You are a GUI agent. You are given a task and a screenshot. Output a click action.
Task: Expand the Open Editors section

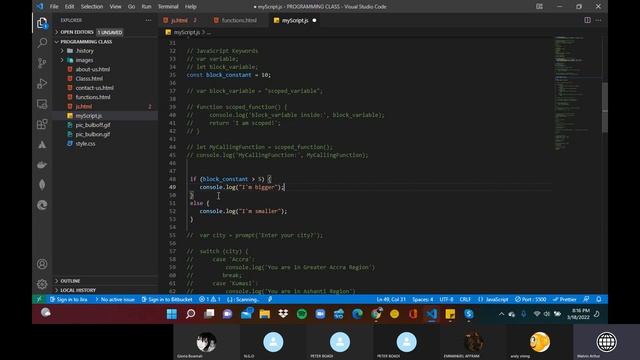pos(77,32)
